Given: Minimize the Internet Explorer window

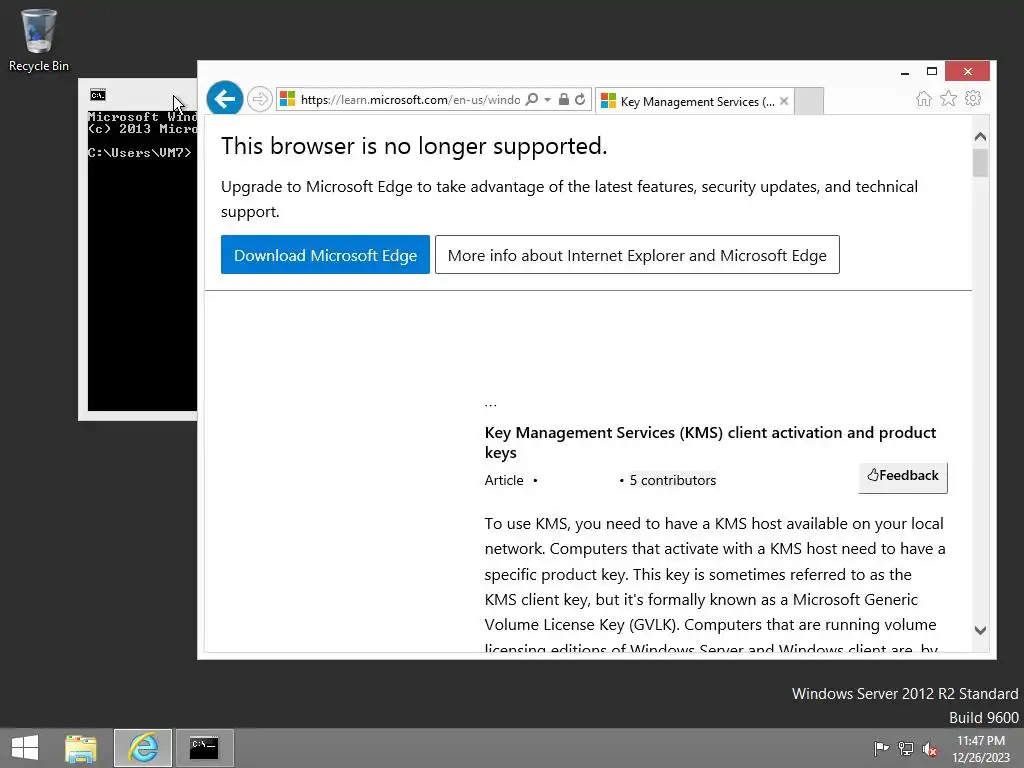Looking at the screenshot, I should [904, 71].
